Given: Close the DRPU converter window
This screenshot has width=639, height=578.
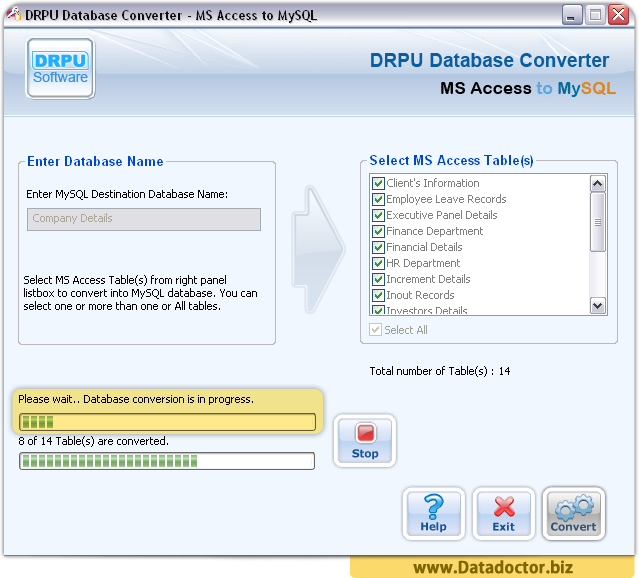Looking at the screenshot, I should tap(618, 15).
